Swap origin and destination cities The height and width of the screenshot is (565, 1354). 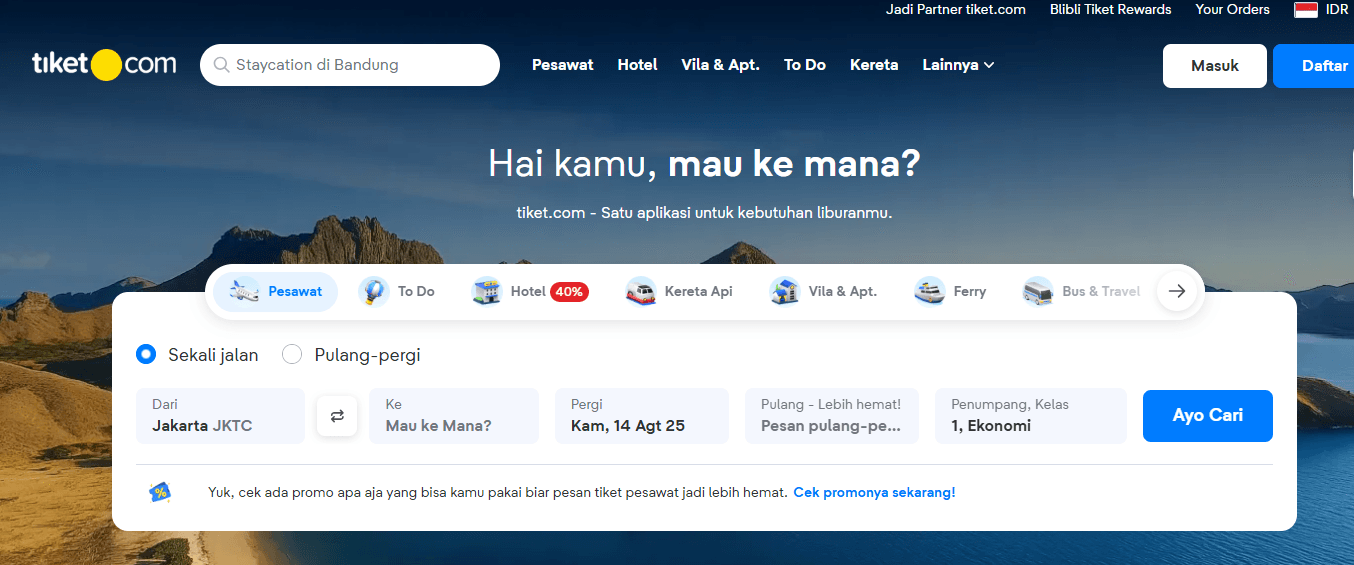pyautogui.click(x=337, y=416)
